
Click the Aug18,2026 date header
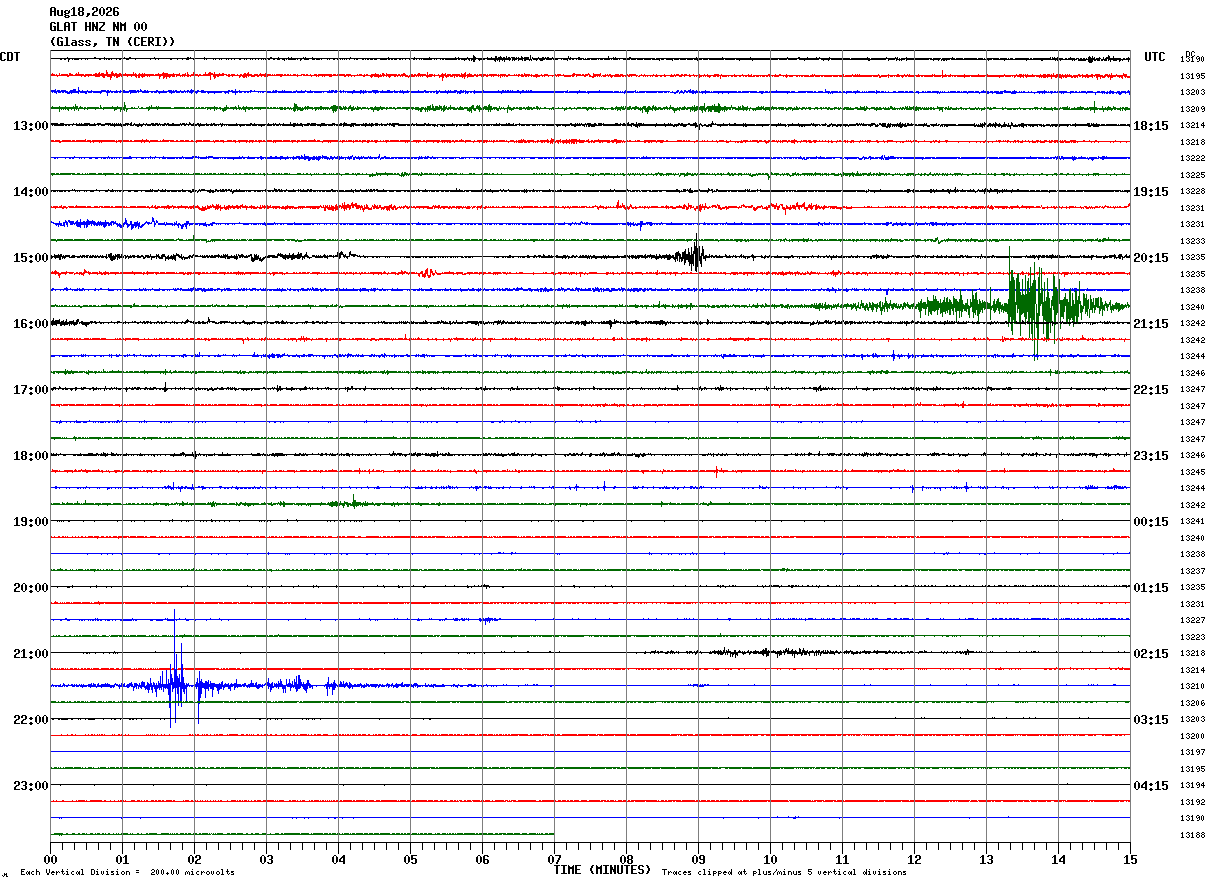click(84, 12)
